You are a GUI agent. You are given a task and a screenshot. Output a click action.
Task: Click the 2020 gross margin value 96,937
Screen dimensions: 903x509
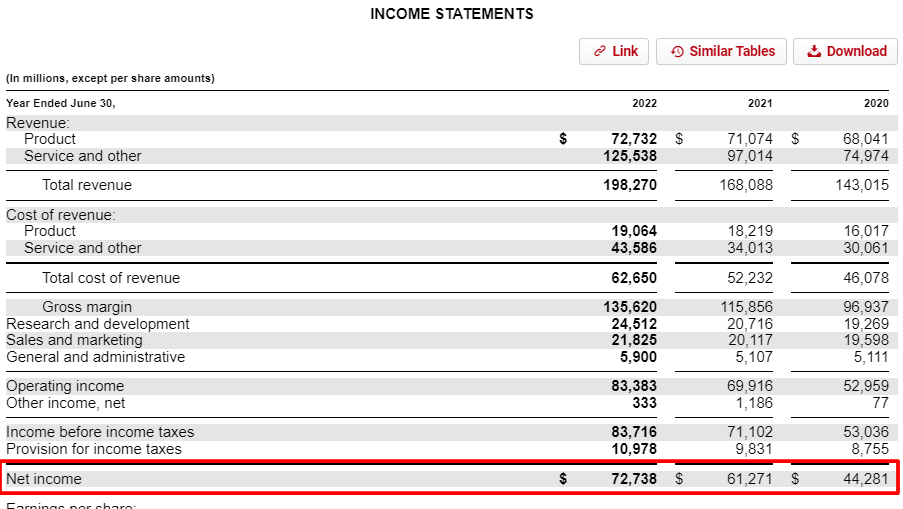(866, 307)
